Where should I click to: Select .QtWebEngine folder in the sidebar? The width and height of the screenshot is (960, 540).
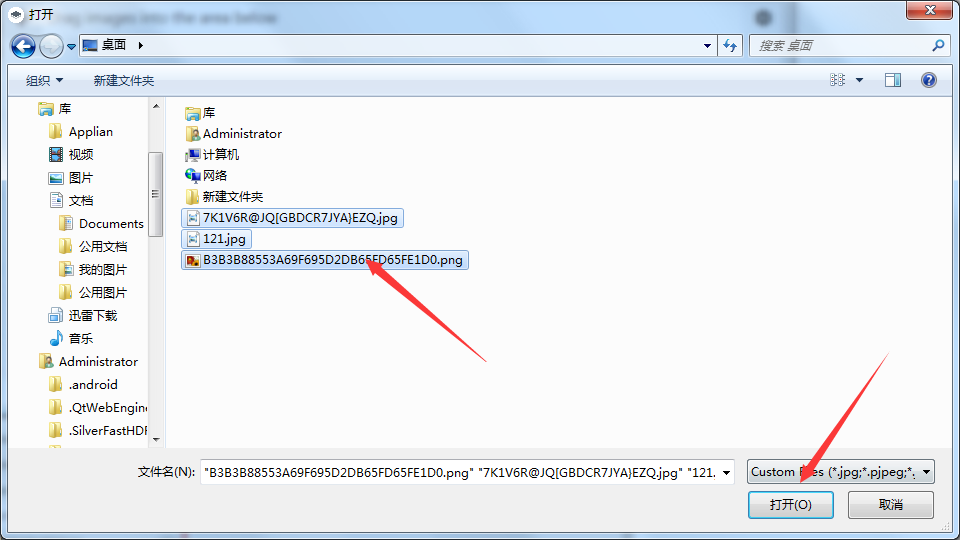[98, 407]
